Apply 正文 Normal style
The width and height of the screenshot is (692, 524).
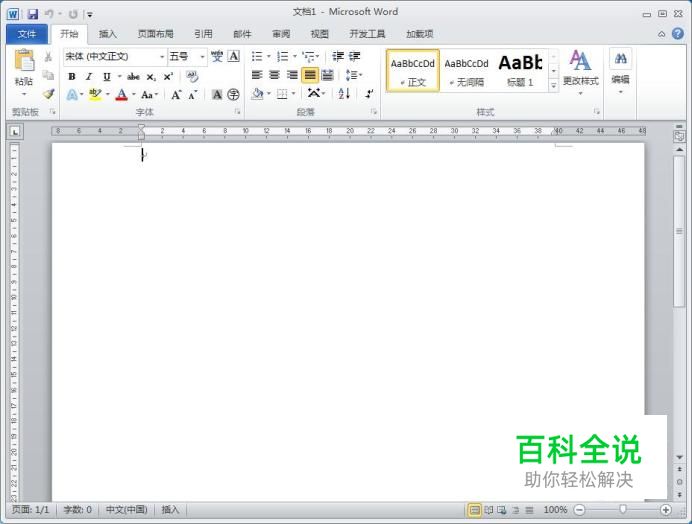tap(413, 71)
